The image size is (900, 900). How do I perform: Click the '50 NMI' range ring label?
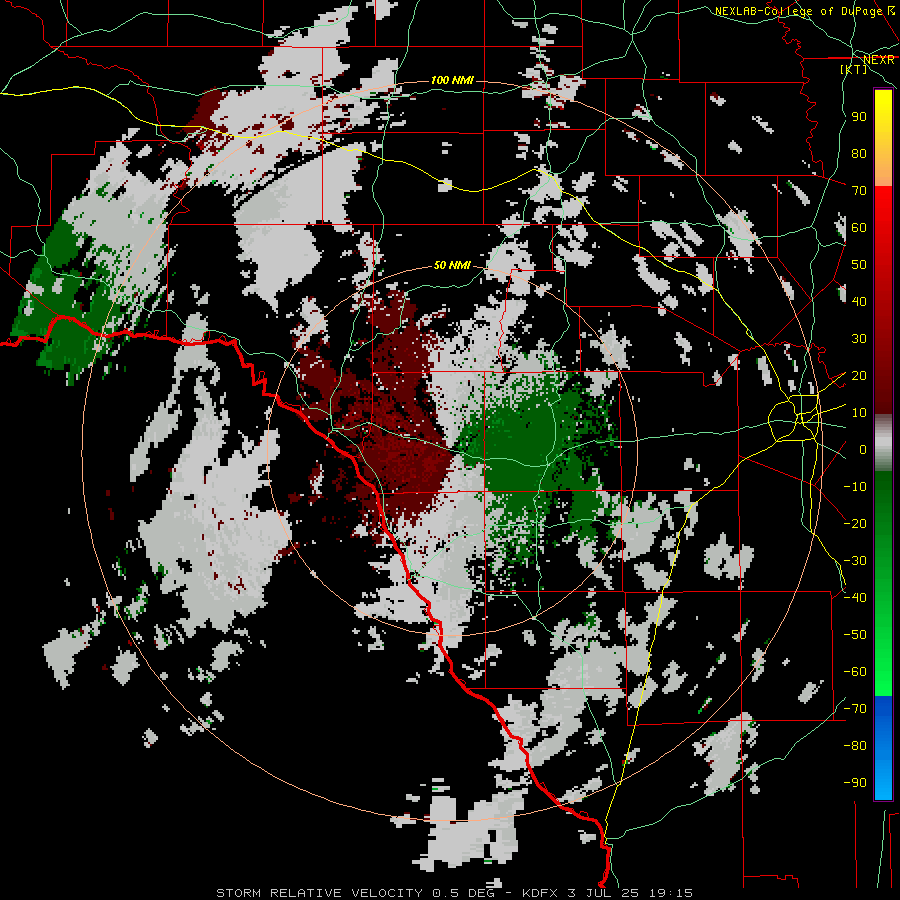(x=452, y=265)
